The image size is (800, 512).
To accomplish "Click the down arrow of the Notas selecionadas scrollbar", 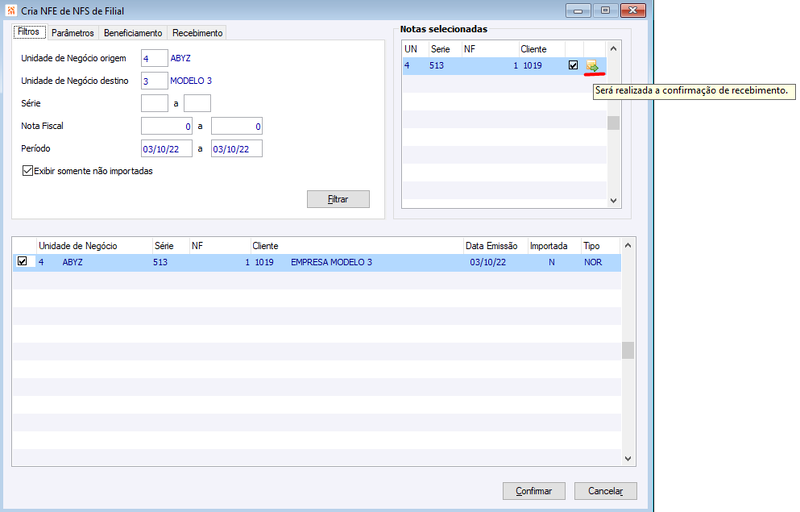I will pos(613,200).
